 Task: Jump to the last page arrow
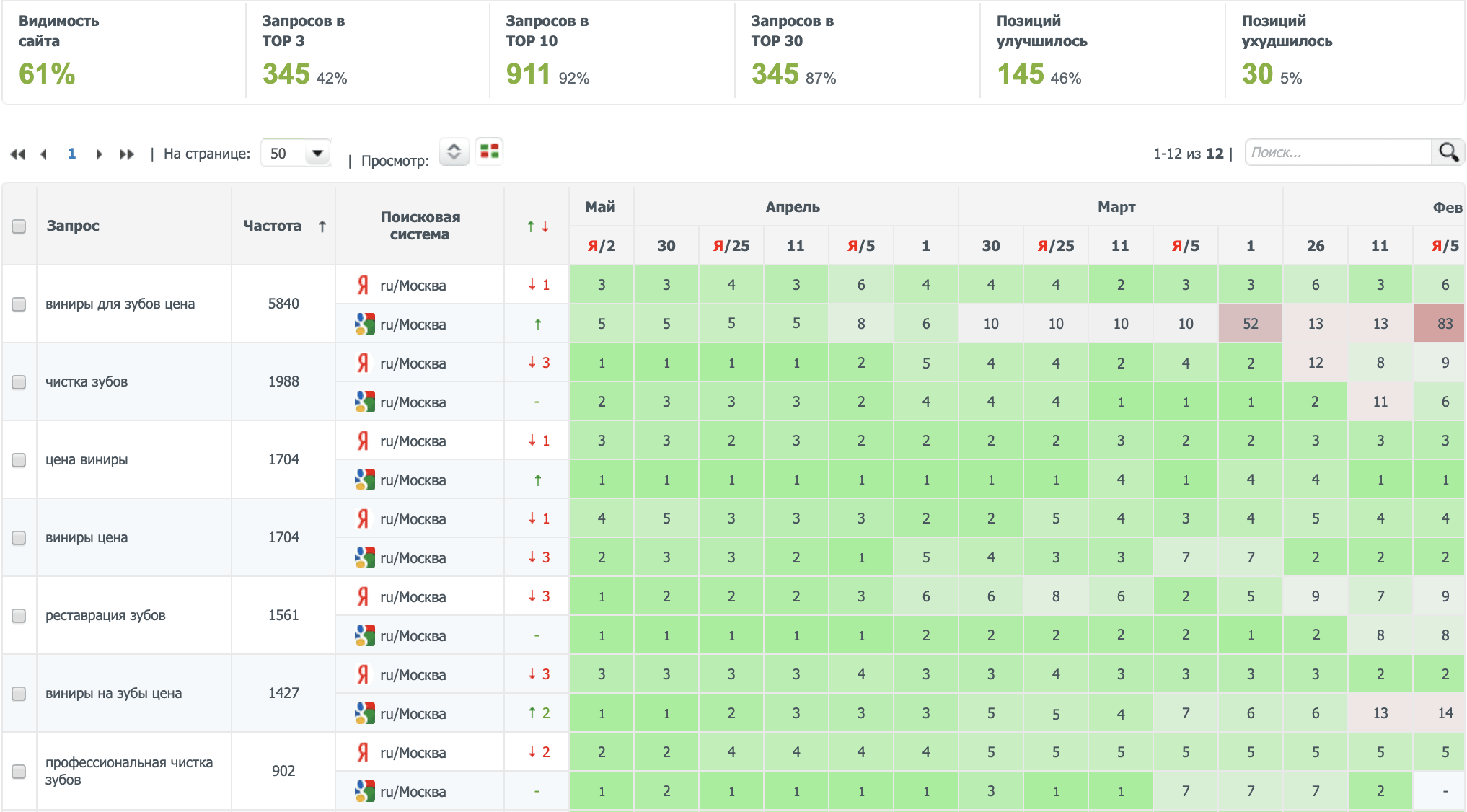coord(127,154)
